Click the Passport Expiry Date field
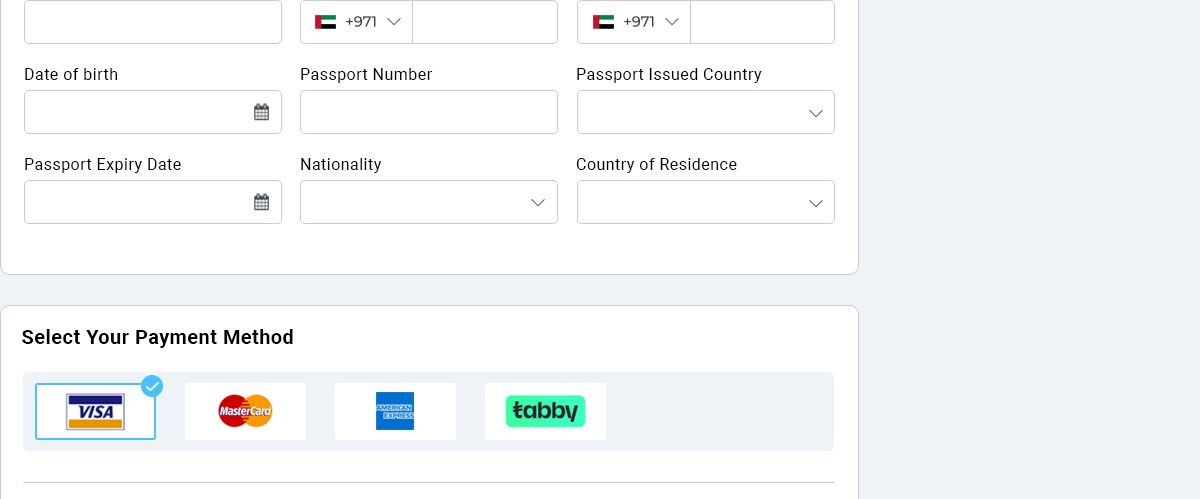The width and height of the screenshot is (1200, 499). pos(135,202)
